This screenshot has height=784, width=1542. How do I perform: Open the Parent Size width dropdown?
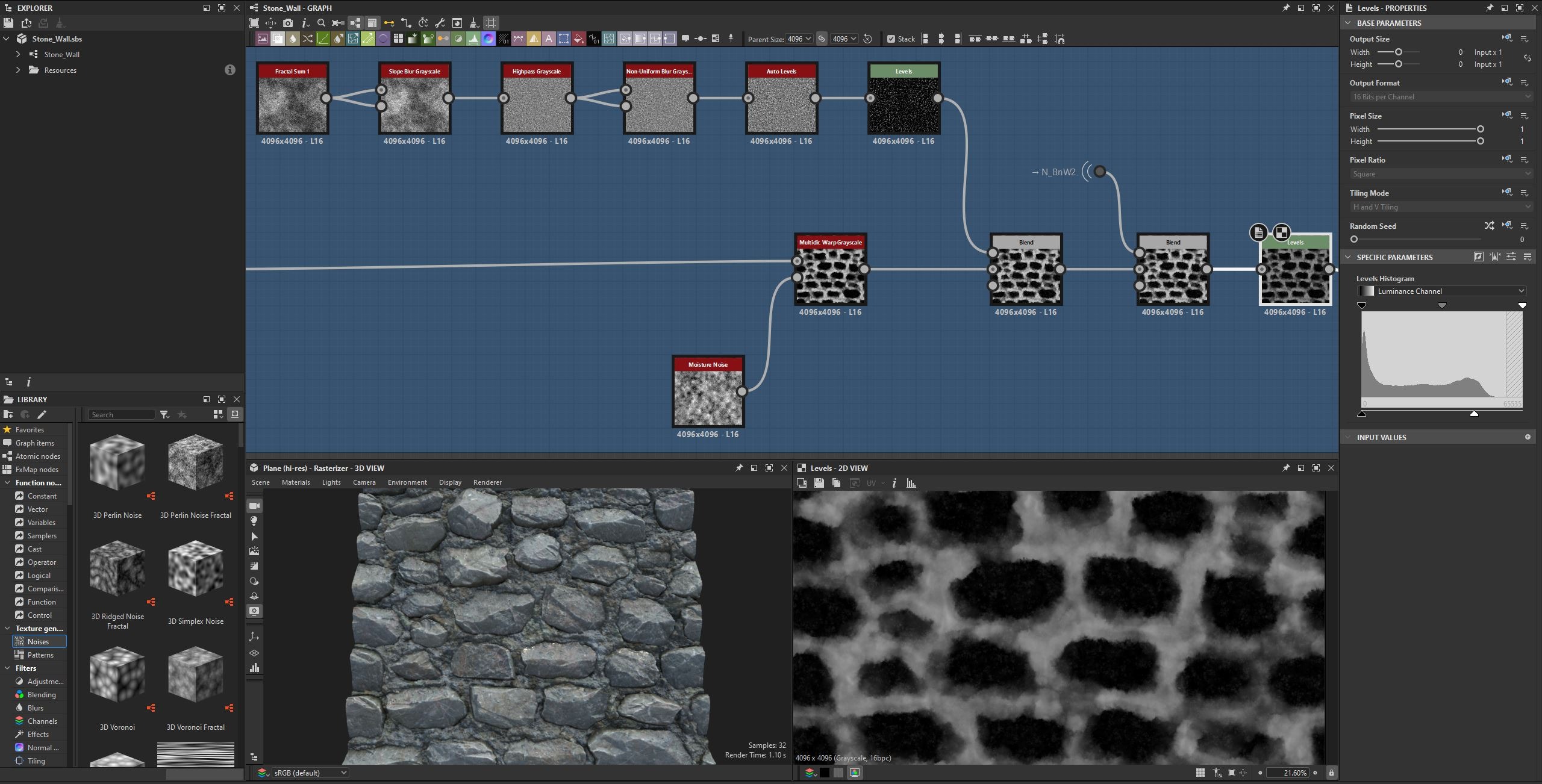click(799, 39)
